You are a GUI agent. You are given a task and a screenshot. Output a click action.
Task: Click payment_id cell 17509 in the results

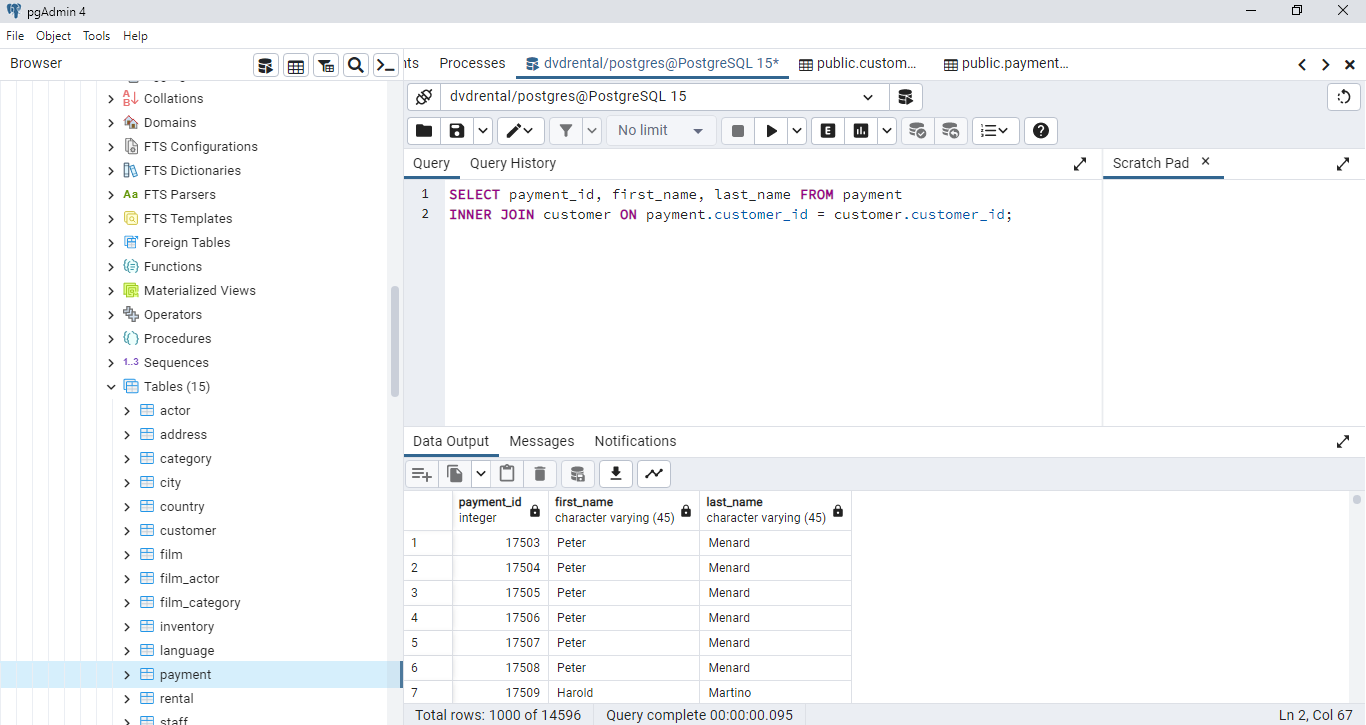click(x=501, y=693)
